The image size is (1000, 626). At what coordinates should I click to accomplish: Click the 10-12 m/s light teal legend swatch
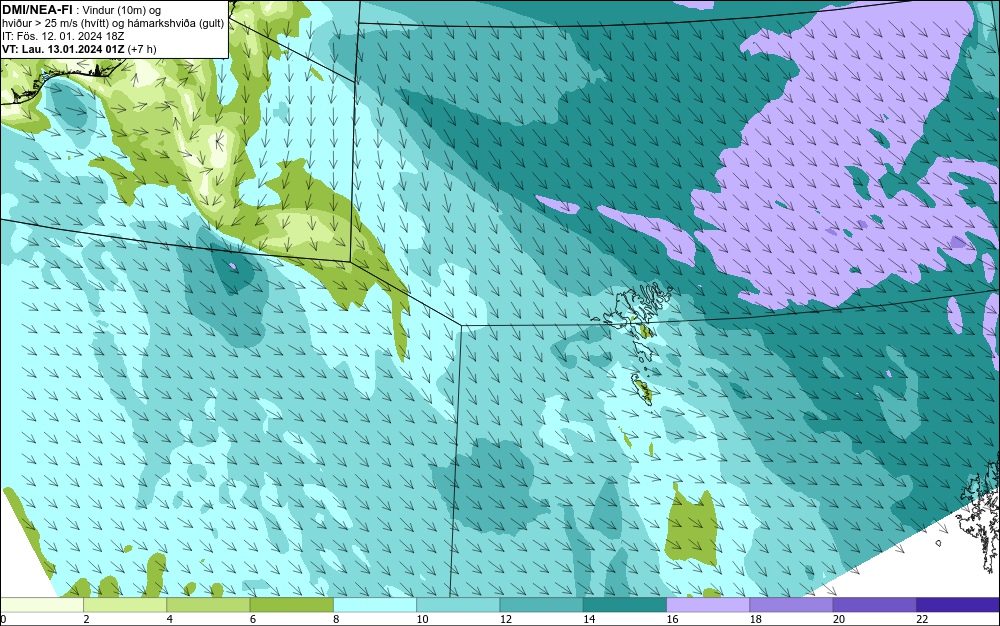coord(458,604)
